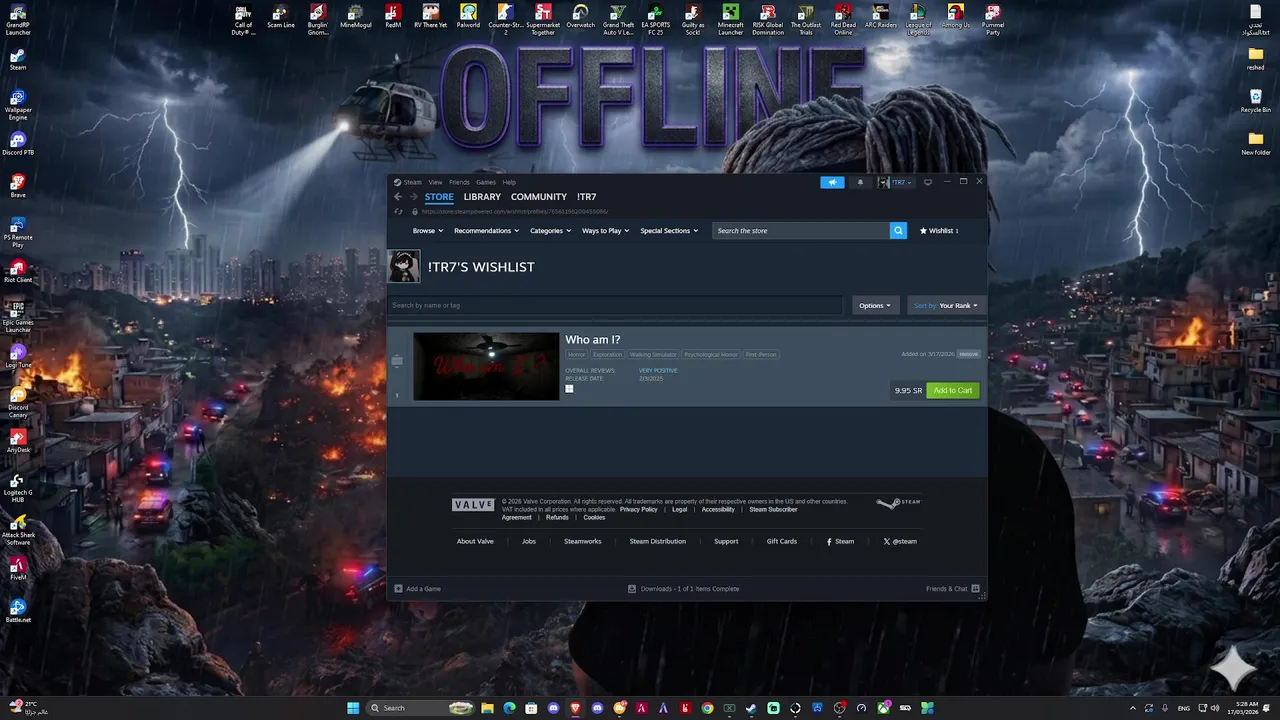
Task: Open Discord PTB desktop icon
Action: (18, 144)
